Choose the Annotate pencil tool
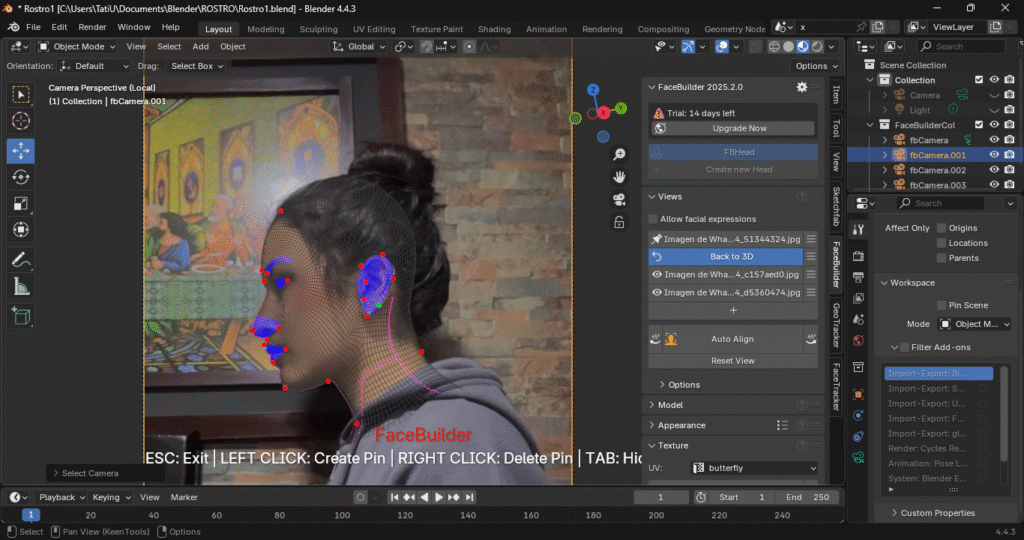The image size is (1024, 540). tap(21, 259)
